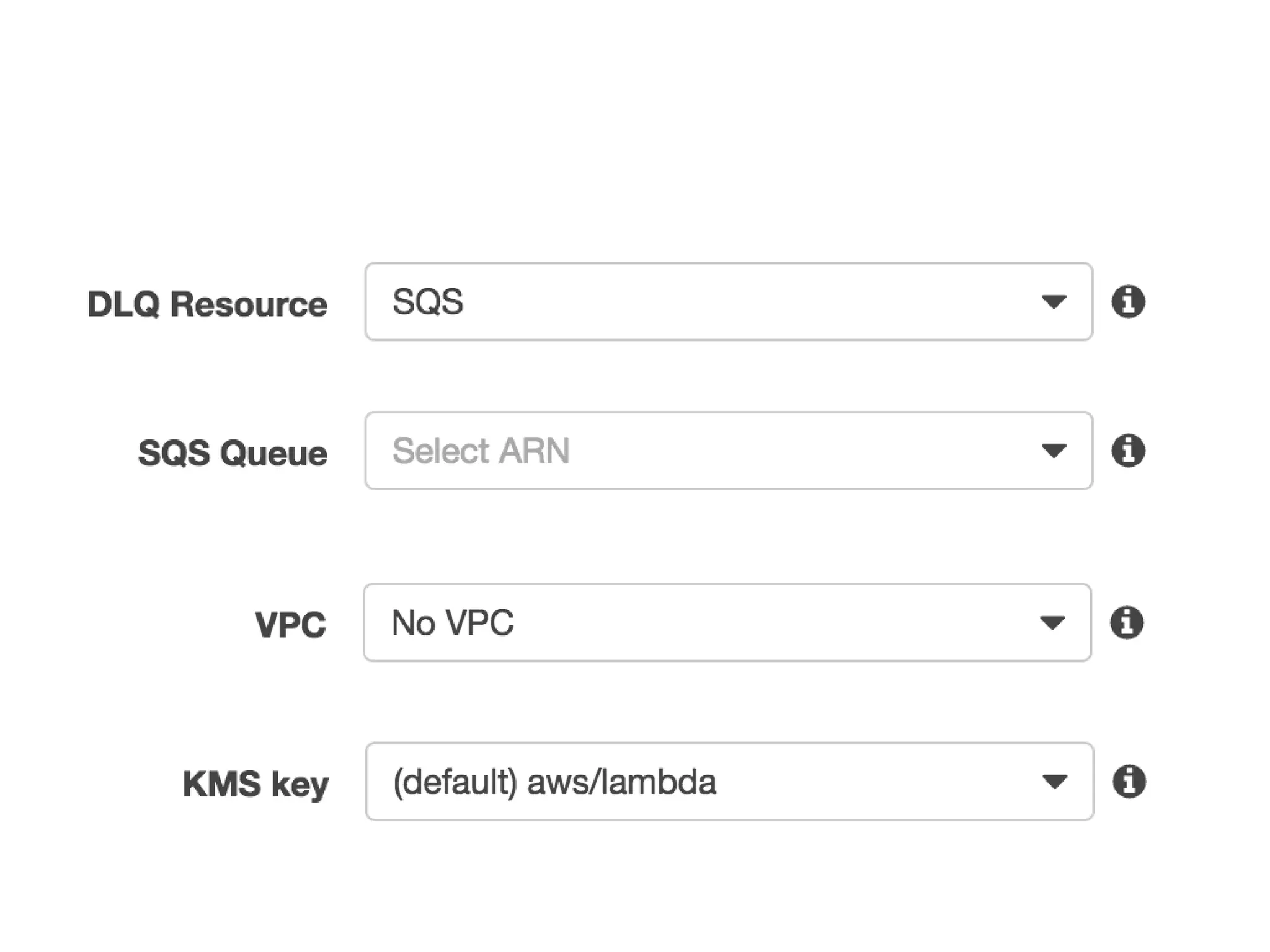
Task: Click the 'DLQ Resource' field label
Action: coord(207,304)
